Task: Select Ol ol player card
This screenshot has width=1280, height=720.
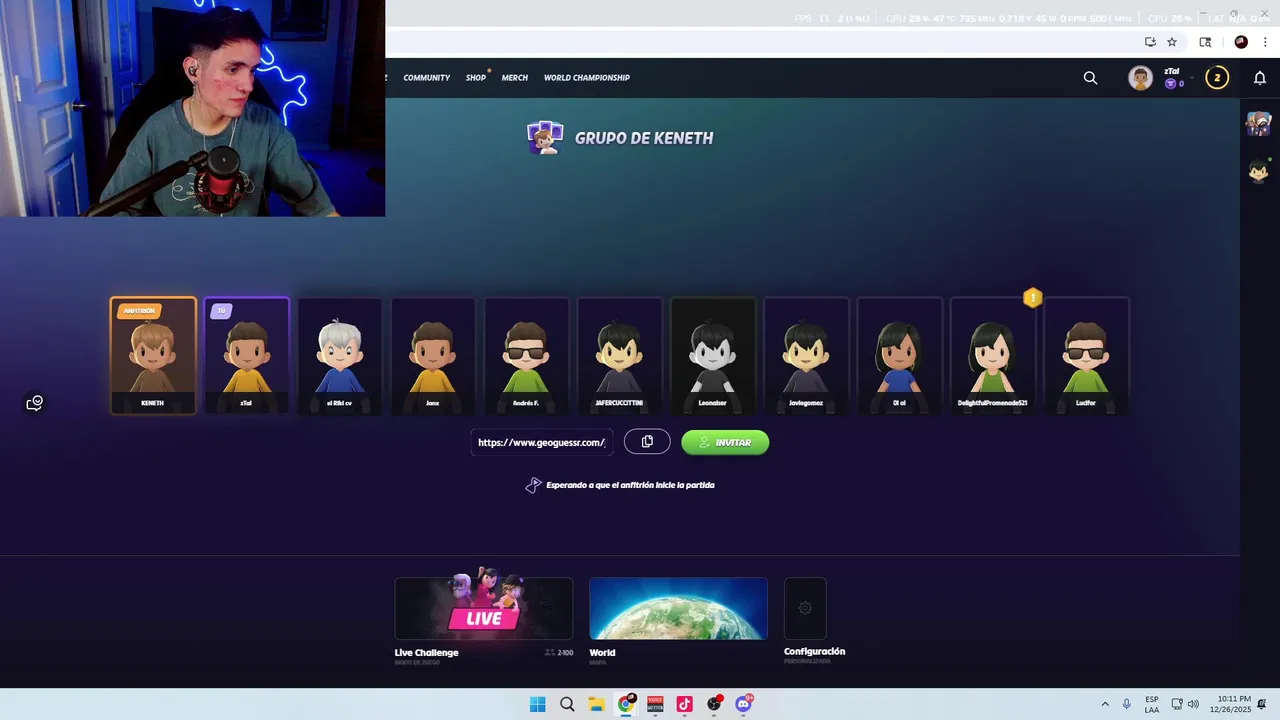Action: point(899,355)
